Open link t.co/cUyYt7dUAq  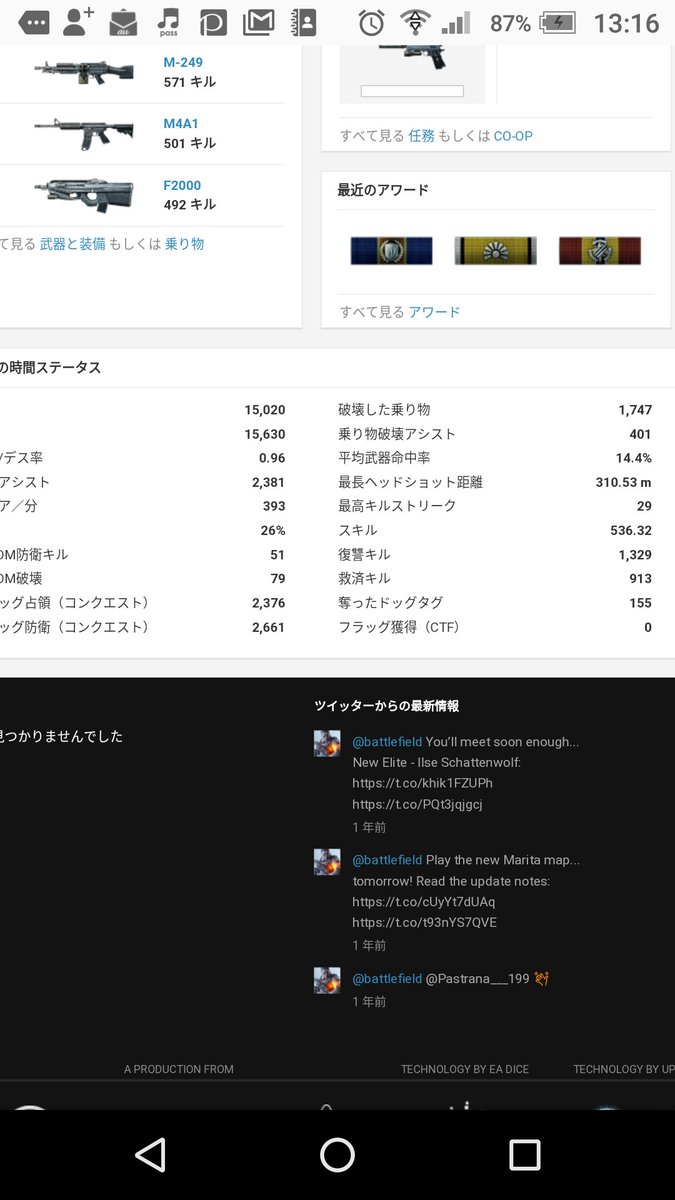(424, 901)
